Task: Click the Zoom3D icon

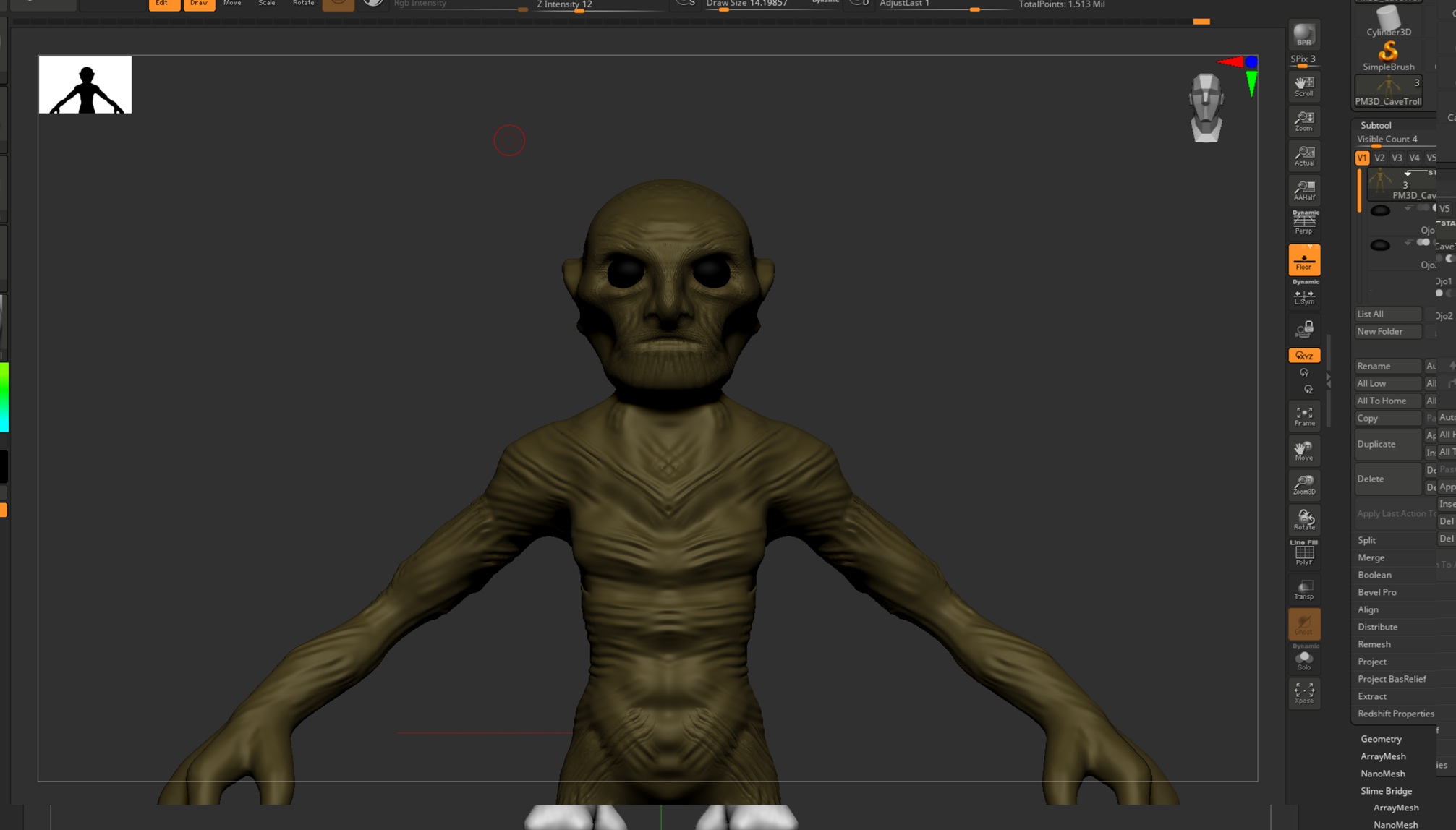Action: point(1303,485)
